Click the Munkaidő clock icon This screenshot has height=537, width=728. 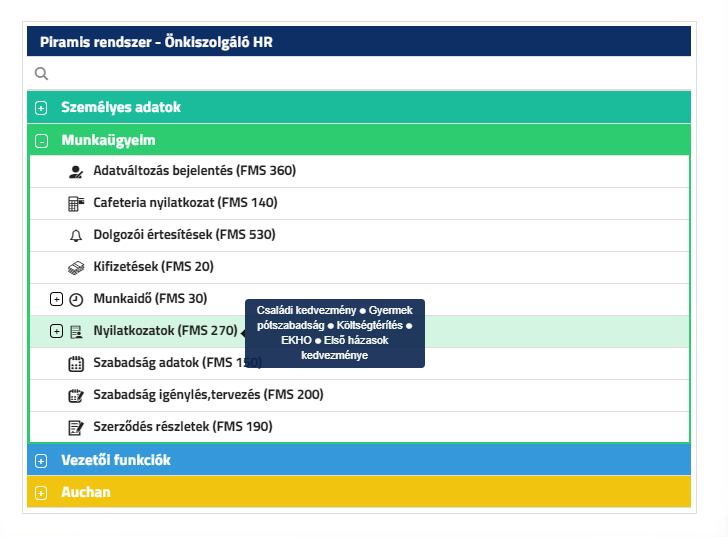click(x=76, y=299)
